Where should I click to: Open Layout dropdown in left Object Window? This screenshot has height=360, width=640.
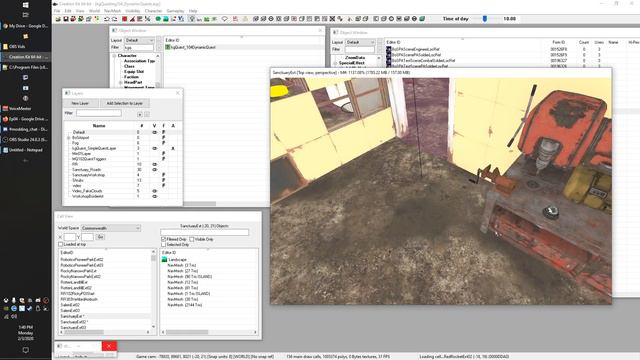[139, 40]
